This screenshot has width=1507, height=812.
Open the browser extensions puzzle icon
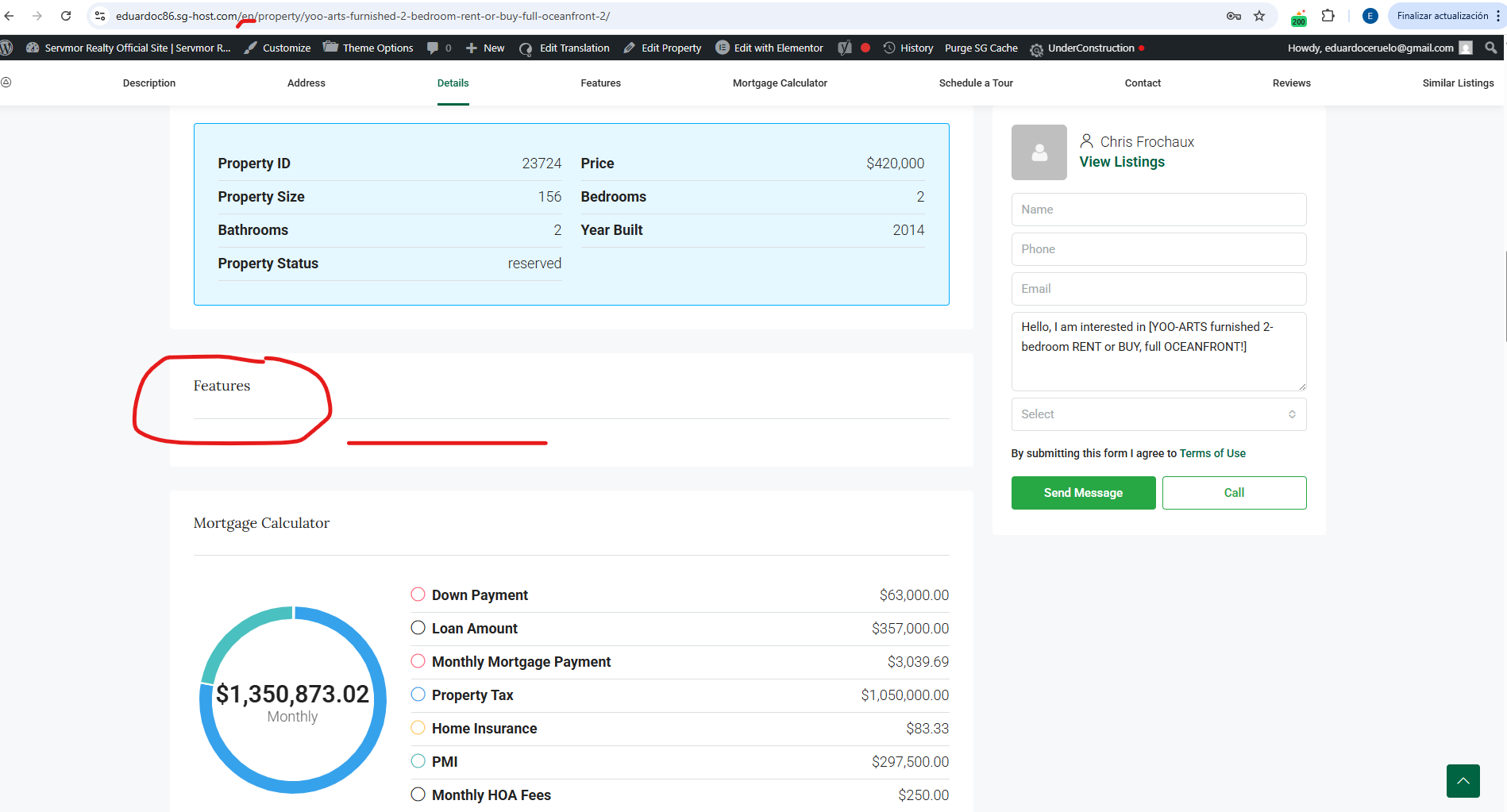coord(1328,16)
